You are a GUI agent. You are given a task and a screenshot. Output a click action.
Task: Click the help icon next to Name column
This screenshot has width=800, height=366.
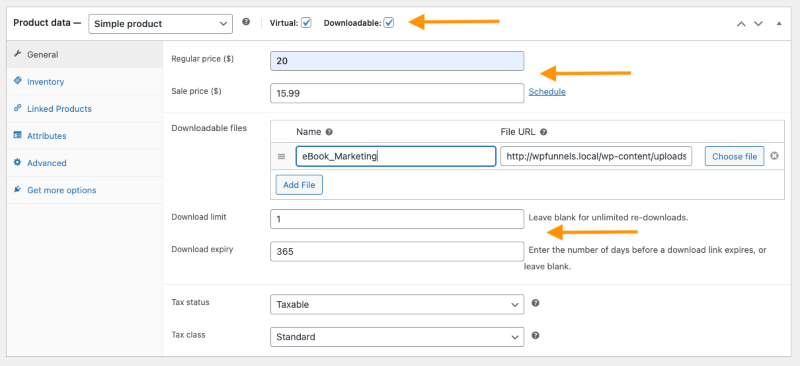(x=329, y=132)
